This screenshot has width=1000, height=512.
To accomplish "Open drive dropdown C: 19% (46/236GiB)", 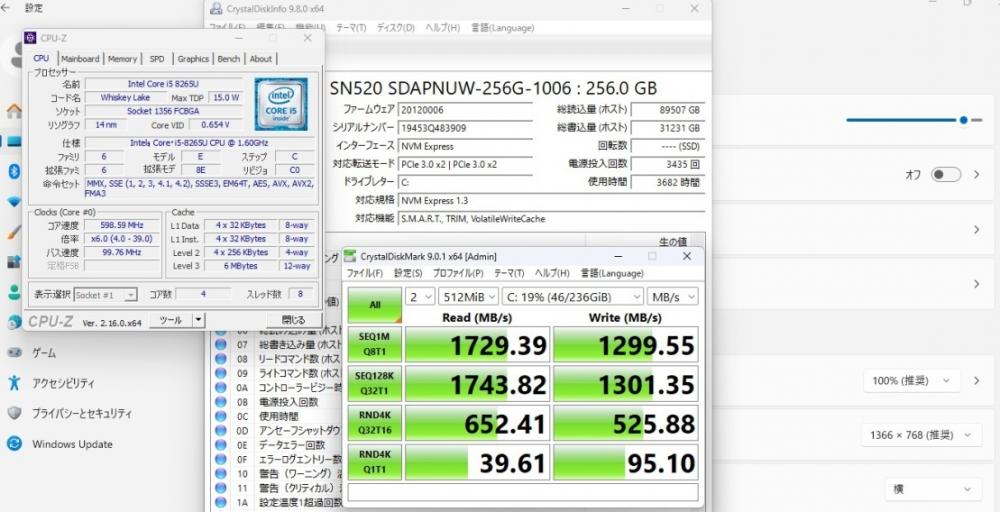I will click(573, 296).
